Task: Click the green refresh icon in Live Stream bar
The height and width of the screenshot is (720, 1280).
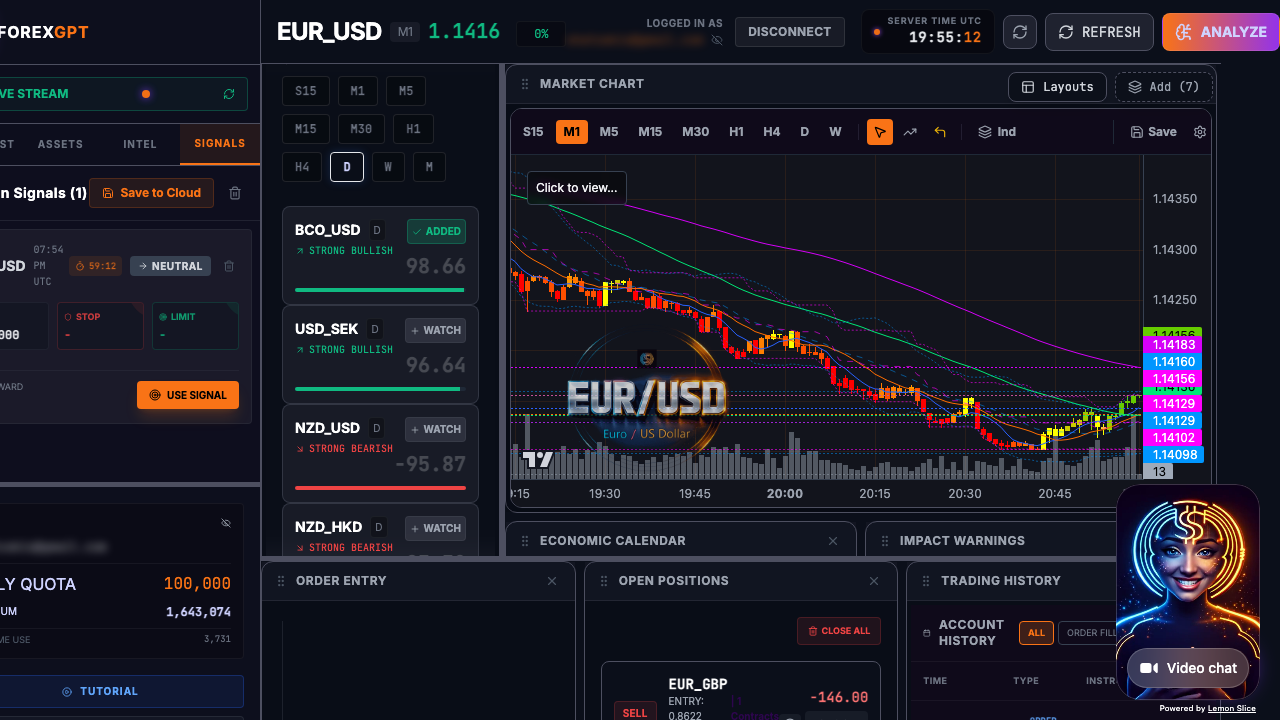Action: [229, 94]
